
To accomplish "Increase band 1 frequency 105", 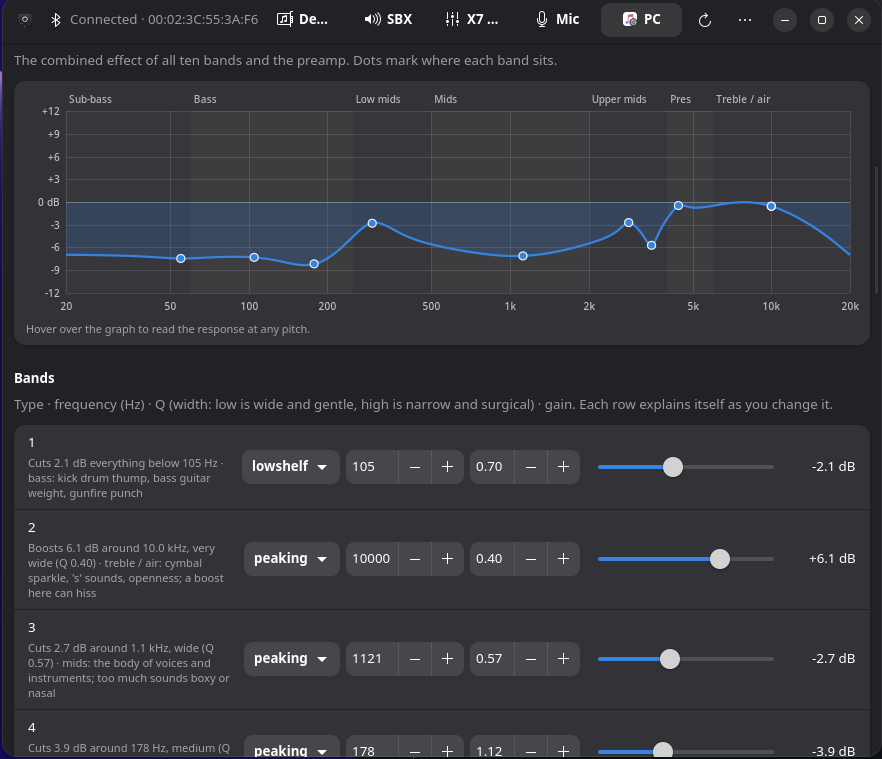I will coord(448,466).
